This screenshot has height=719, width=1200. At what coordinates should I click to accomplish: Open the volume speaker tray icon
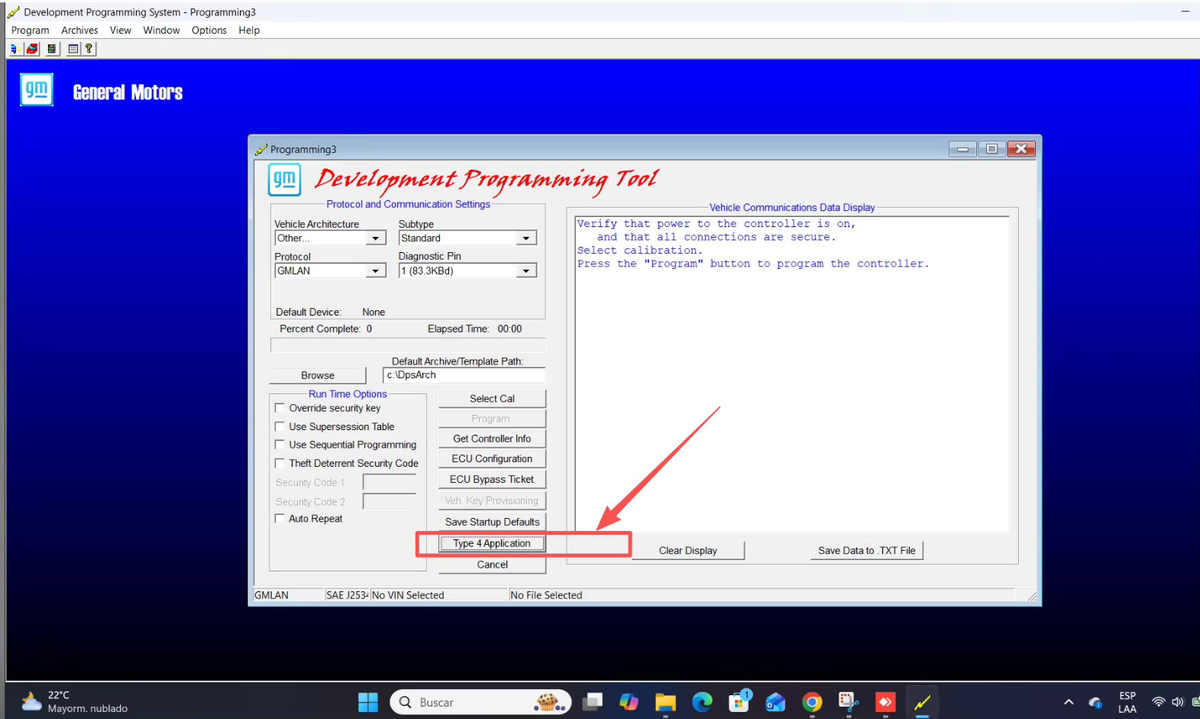click(x=1180, y=702)
